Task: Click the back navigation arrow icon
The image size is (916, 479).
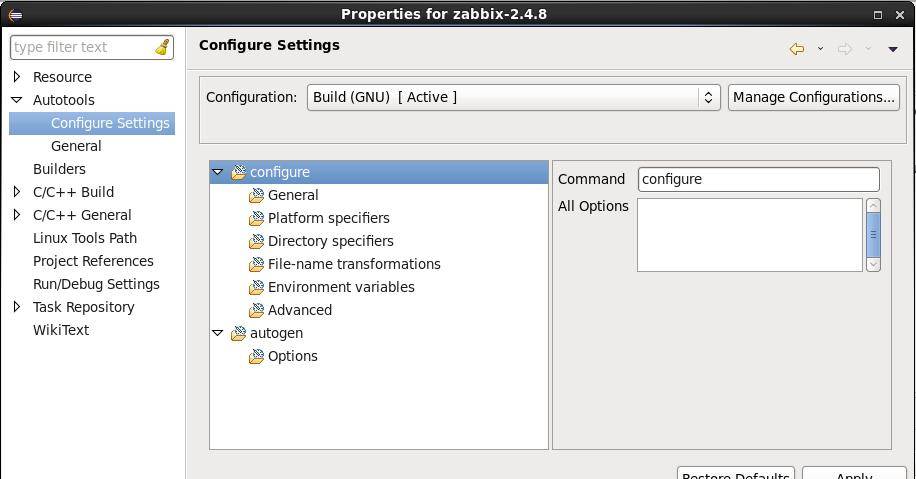Action: click(797, 48)
